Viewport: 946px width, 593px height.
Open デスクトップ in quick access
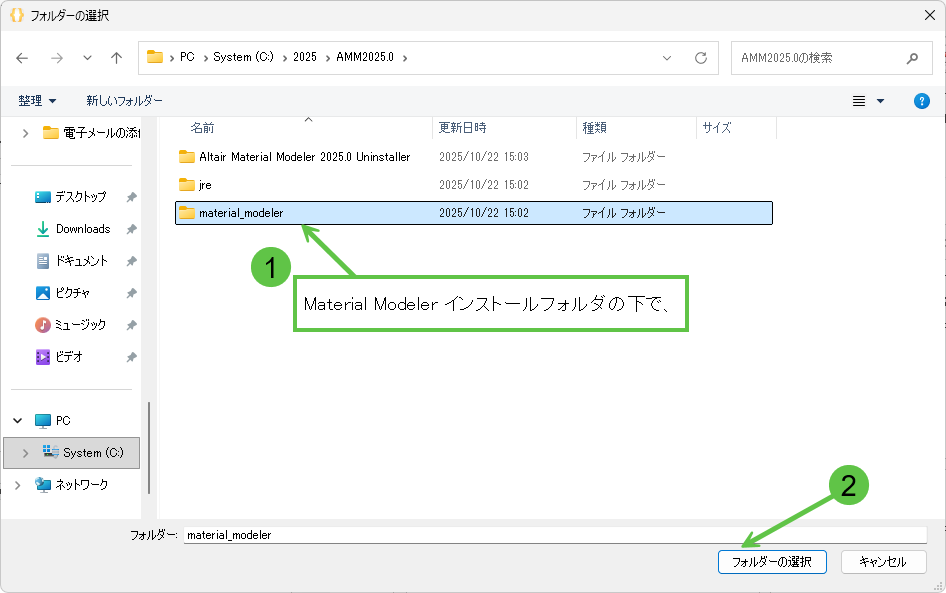coord(80,197)
